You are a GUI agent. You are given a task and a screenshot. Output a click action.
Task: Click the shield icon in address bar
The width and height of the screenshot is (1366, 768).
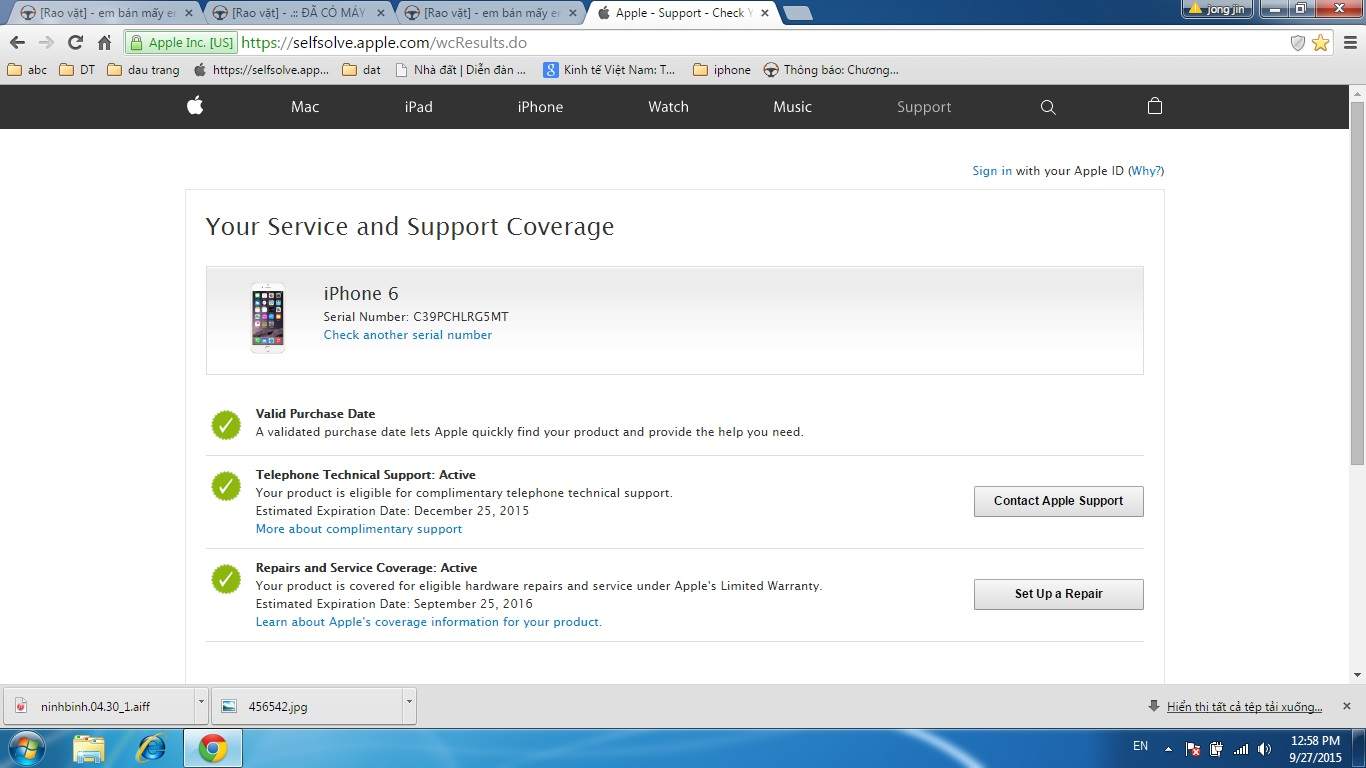click(1298, 42)
